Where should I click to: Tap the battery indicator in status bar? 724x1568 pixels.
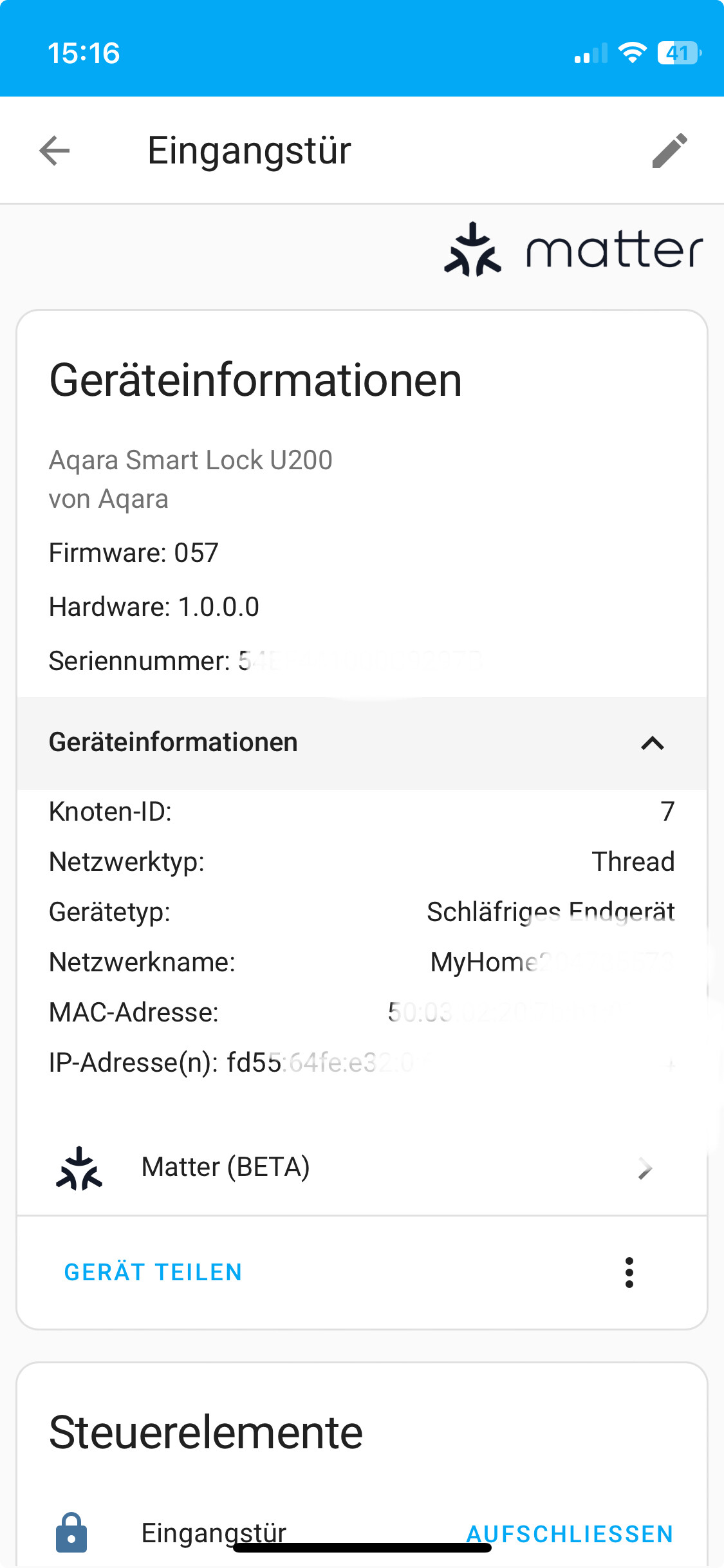(678, 53)
